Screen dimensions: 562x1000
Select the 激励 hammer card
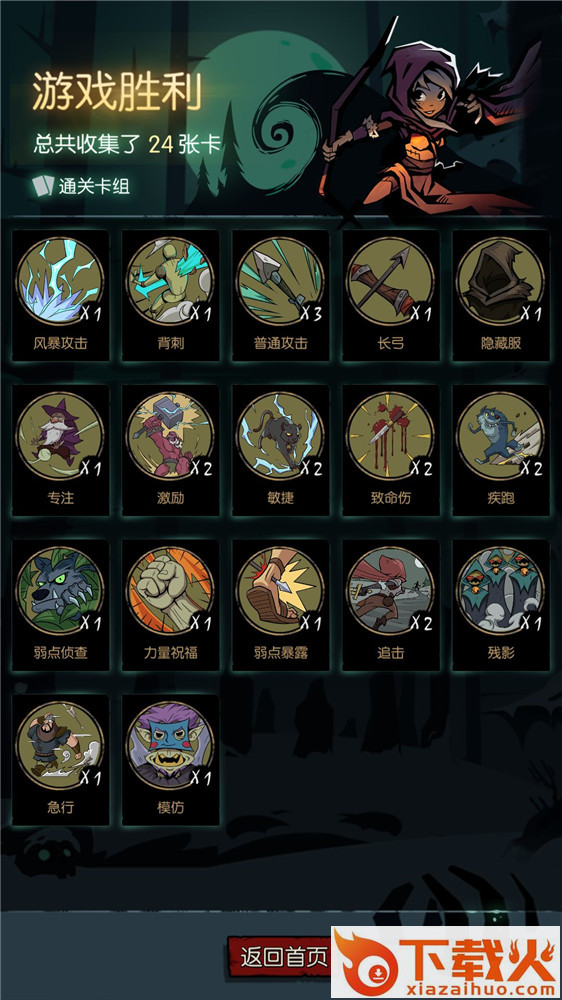pos(170,450)
